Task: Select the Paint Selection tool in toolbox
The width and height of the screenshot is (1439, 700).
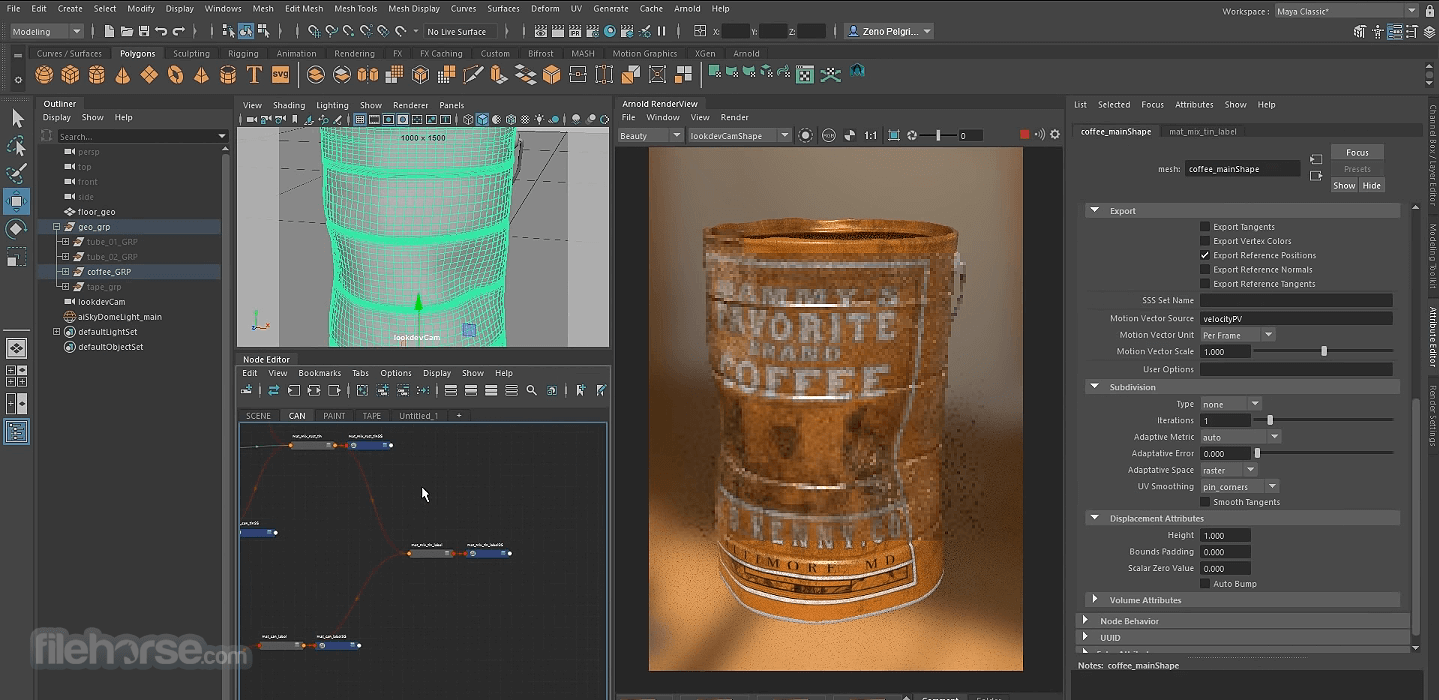Action: 17,174
